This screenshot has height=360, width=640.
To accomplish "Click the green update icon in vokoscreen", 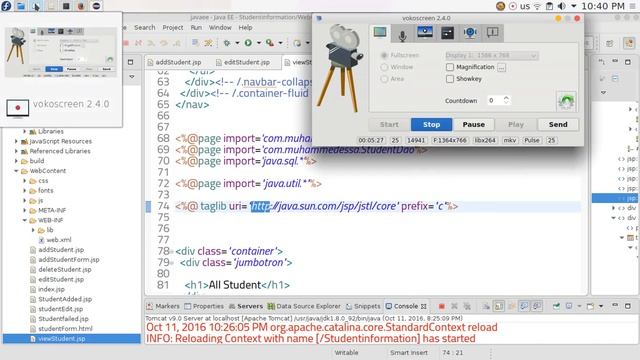I will pos(566,101).
